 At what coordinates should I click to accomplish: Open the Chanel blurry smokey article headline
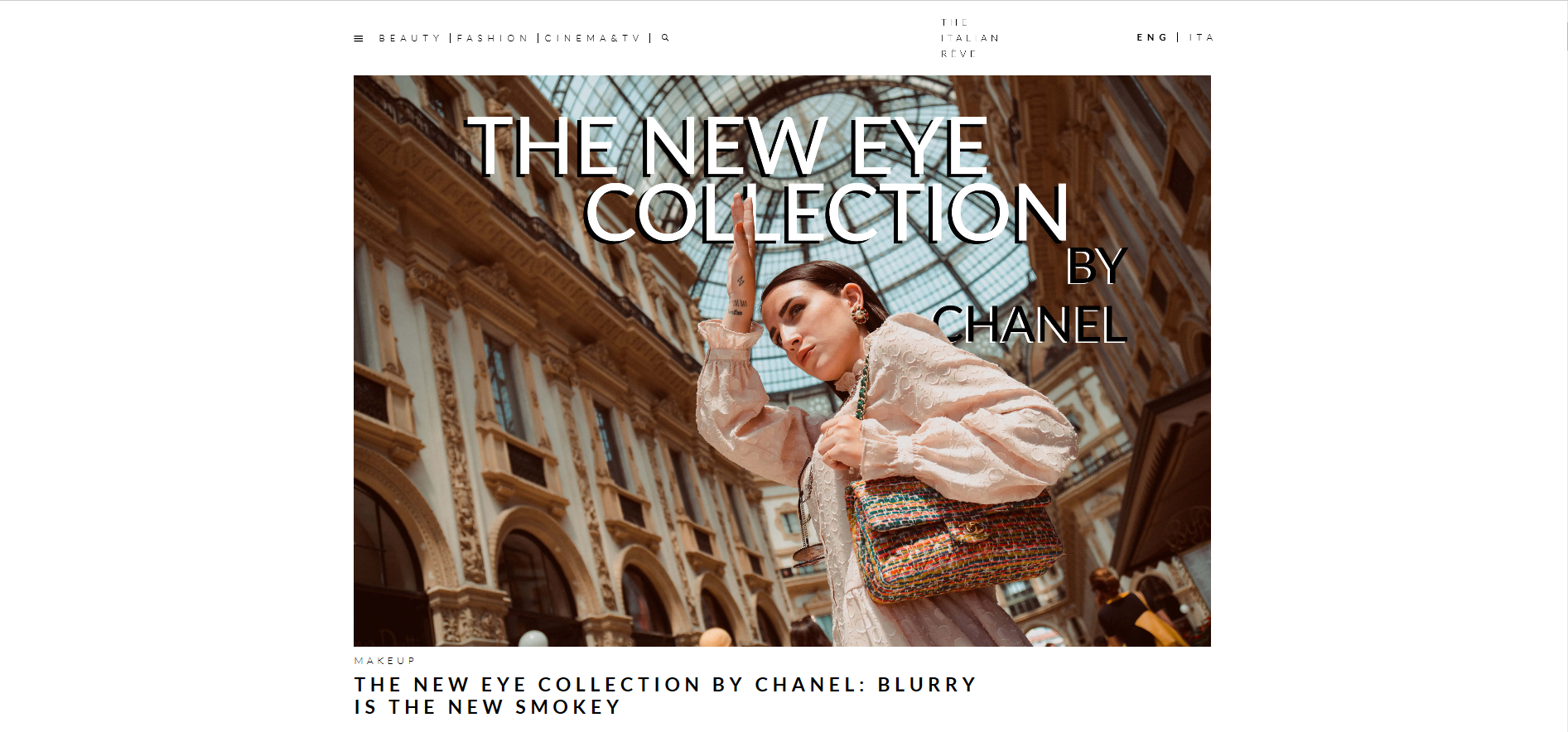click(x=665, y=696)
